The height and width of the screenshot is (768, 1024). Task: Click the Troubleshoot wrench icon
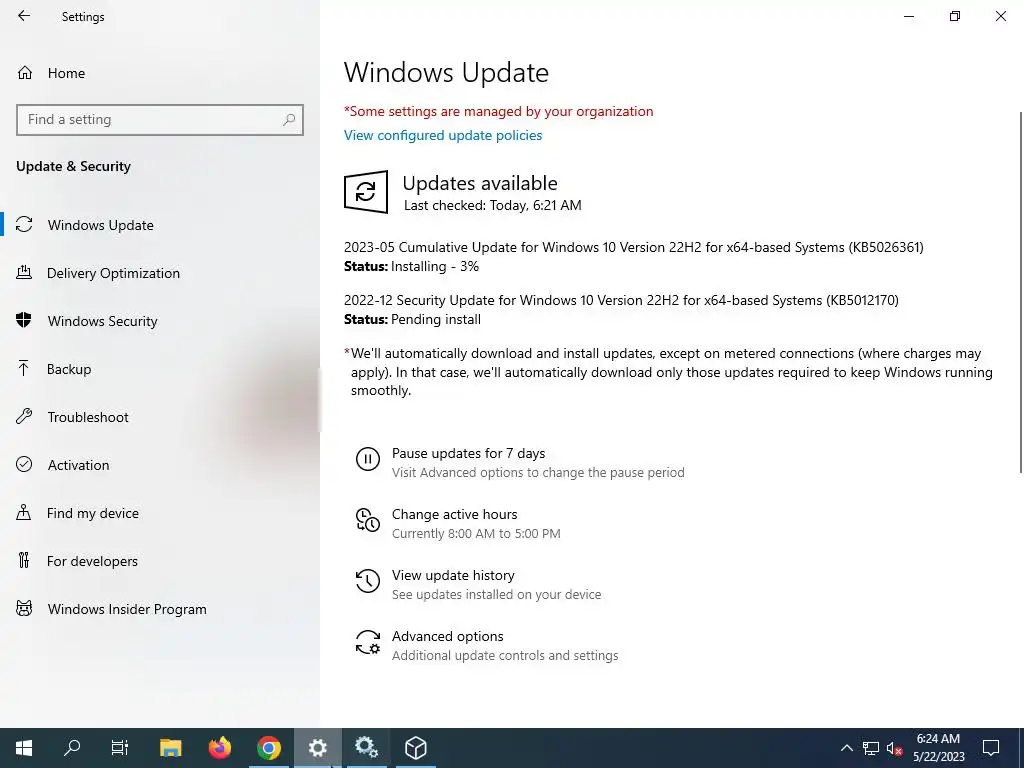(24, 416)
